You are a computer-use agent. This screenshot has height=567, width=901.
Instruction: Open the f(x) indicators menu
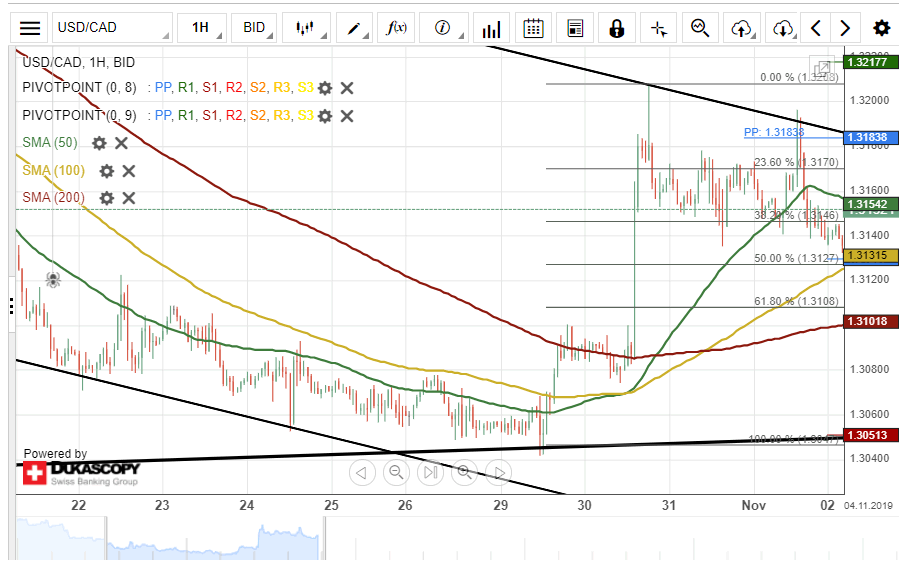point(397,28)
